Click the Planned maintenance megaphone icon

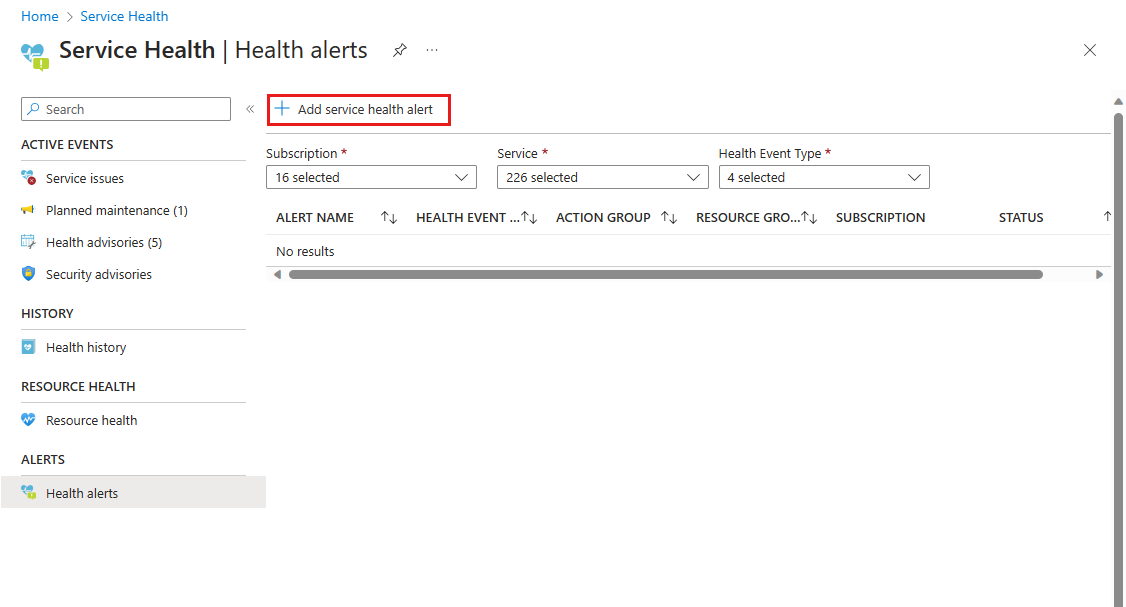click(28, 210)
